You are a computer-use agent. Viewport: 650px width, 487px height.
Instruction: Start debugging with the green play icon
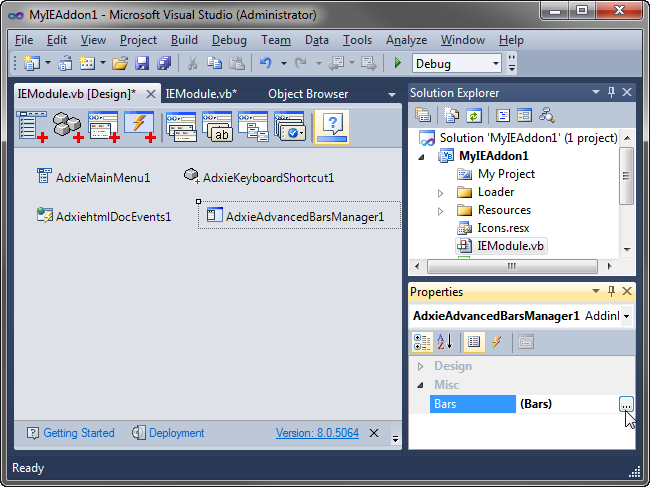pyautogui.click(x=398, y=63)
